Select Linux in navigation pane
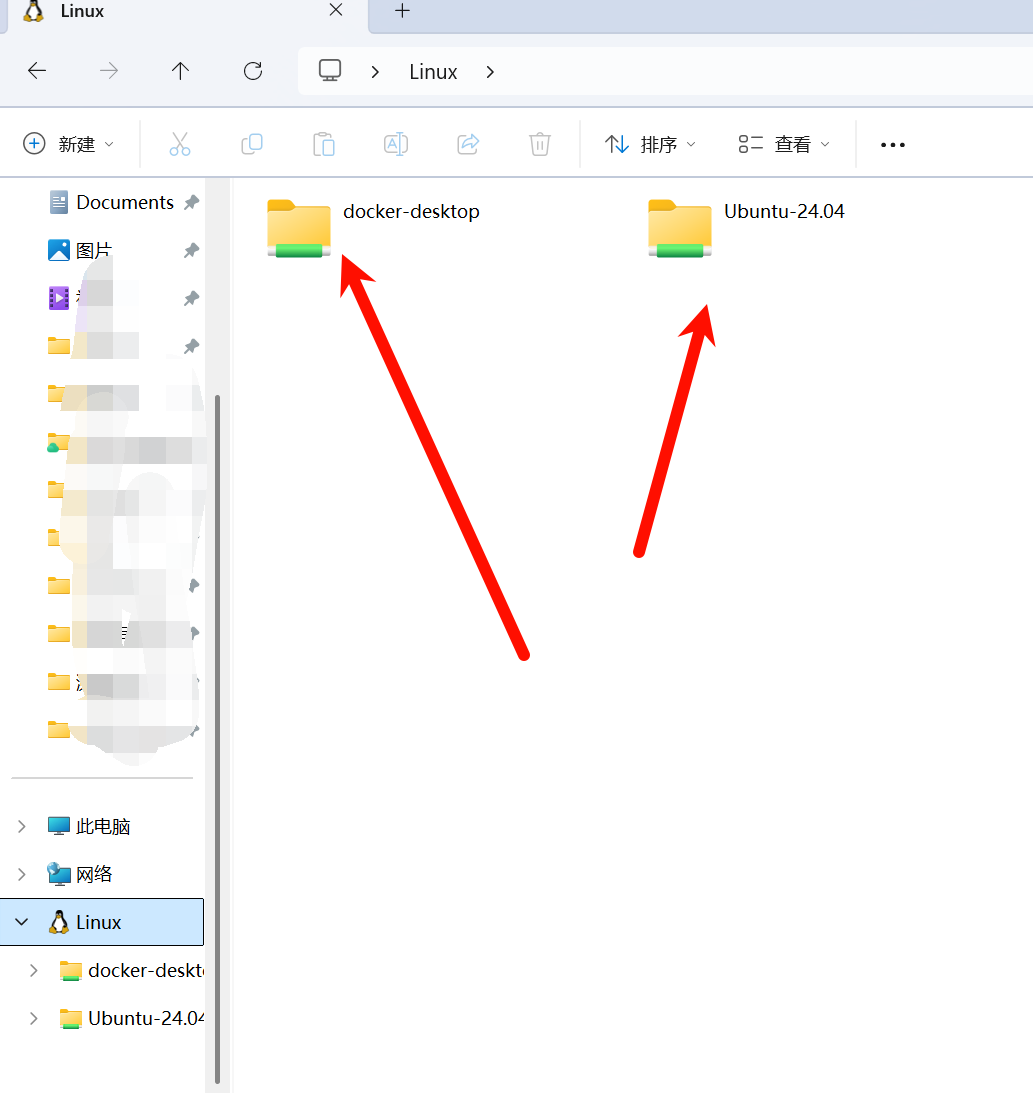The image size is (1033, 1093). coord(102,922)
